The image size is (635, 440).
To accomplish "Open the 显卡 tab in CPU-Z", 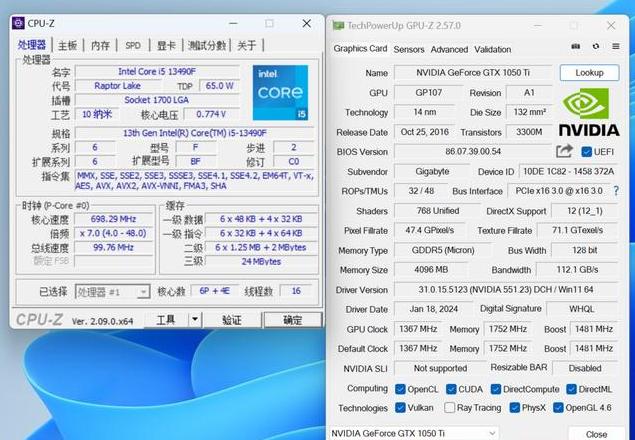I will point(166,45).
